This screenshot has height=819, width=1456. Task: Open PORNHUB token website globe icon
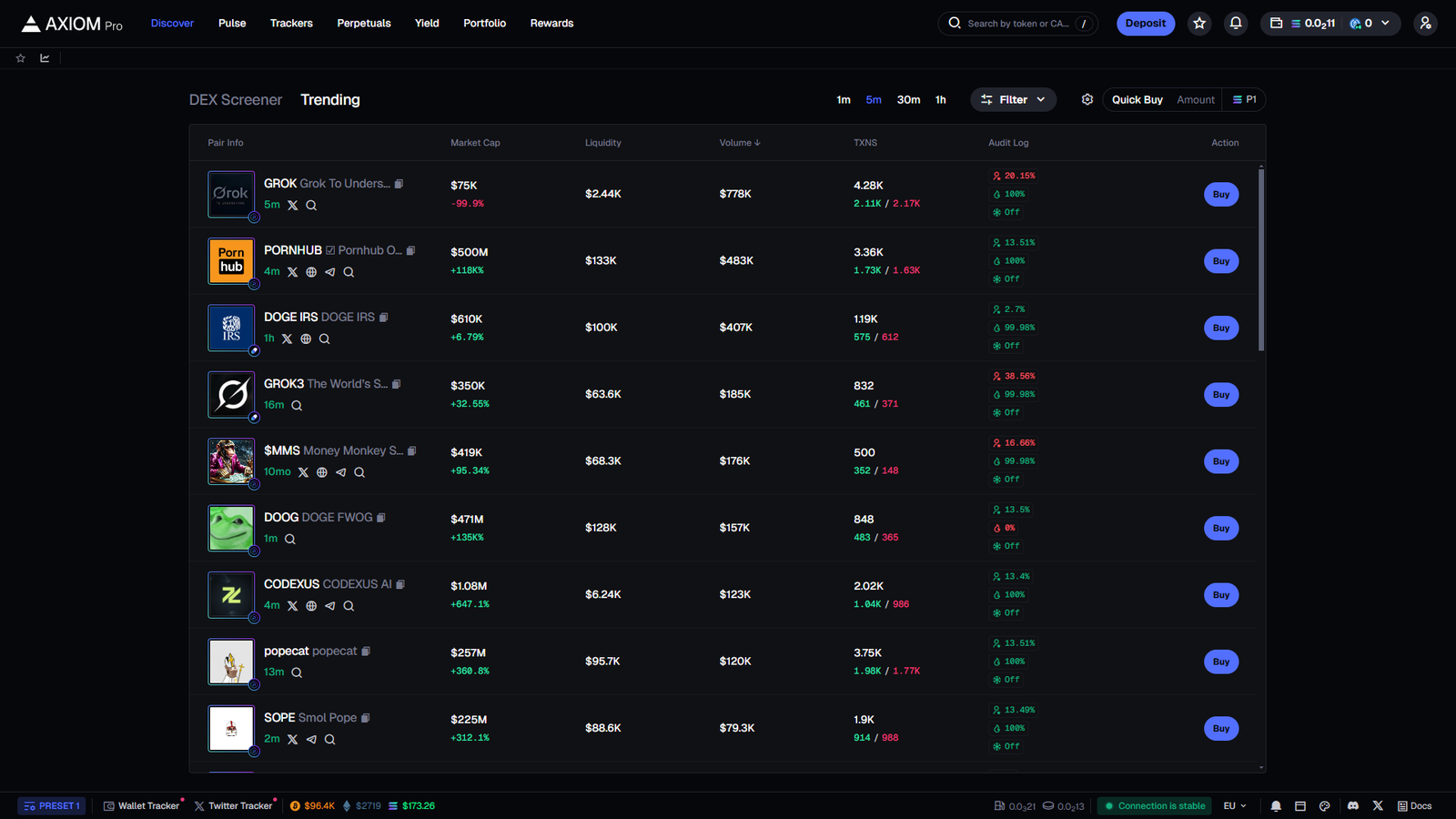311,272
